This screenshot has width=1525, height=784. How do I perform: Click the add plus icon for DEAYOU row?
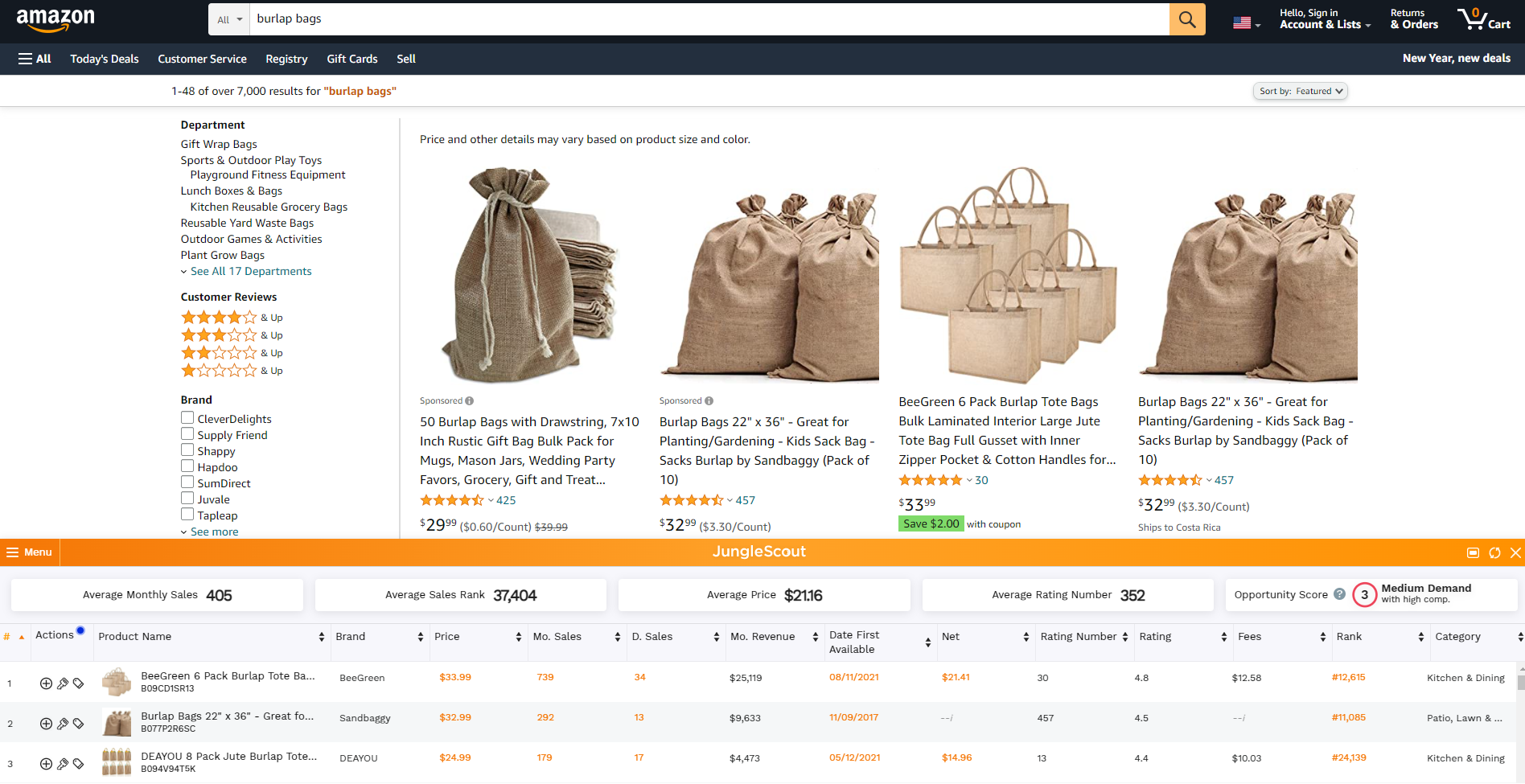[46, 764]
